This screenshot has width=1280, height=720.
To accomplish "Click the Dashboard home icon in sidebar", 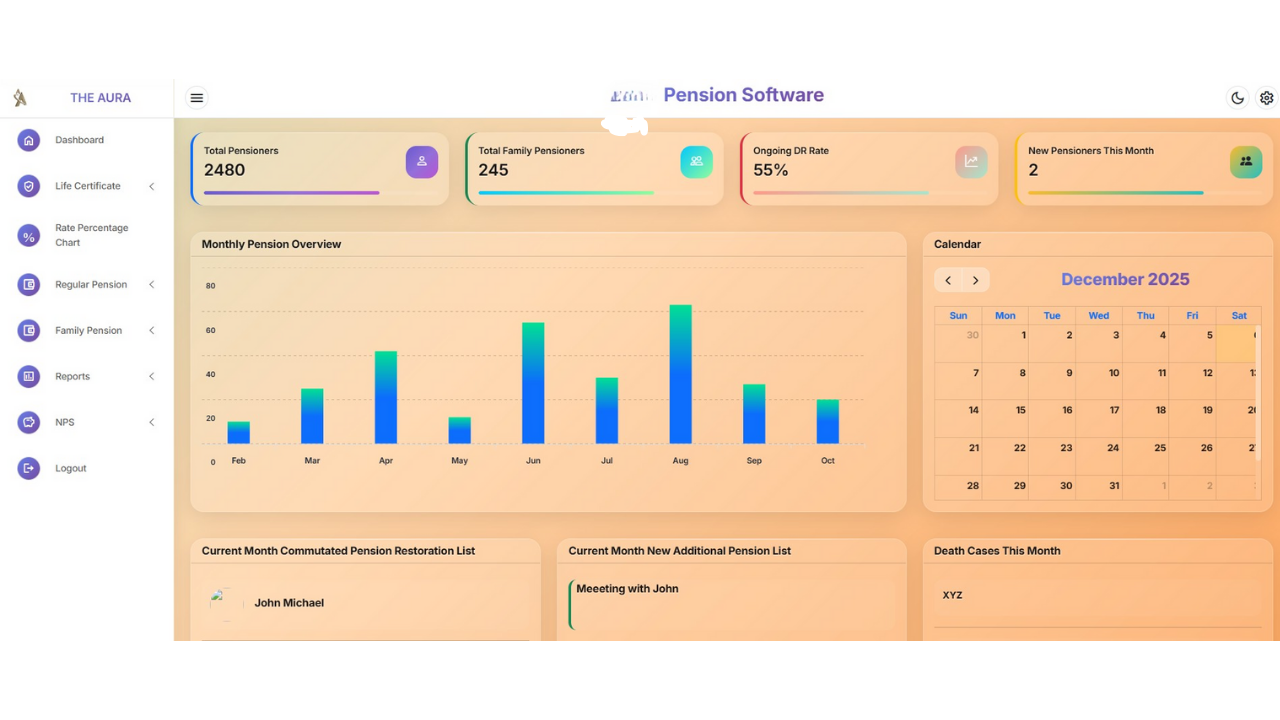I will pos(29,140).
